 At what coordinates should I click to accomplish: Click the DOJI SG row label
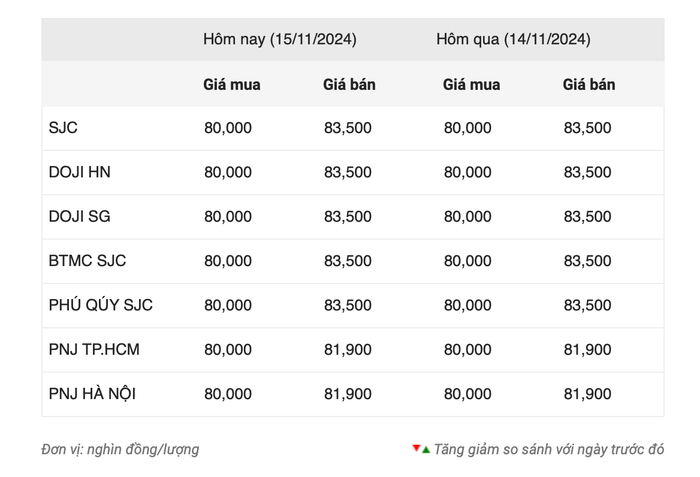coord(79,216)
